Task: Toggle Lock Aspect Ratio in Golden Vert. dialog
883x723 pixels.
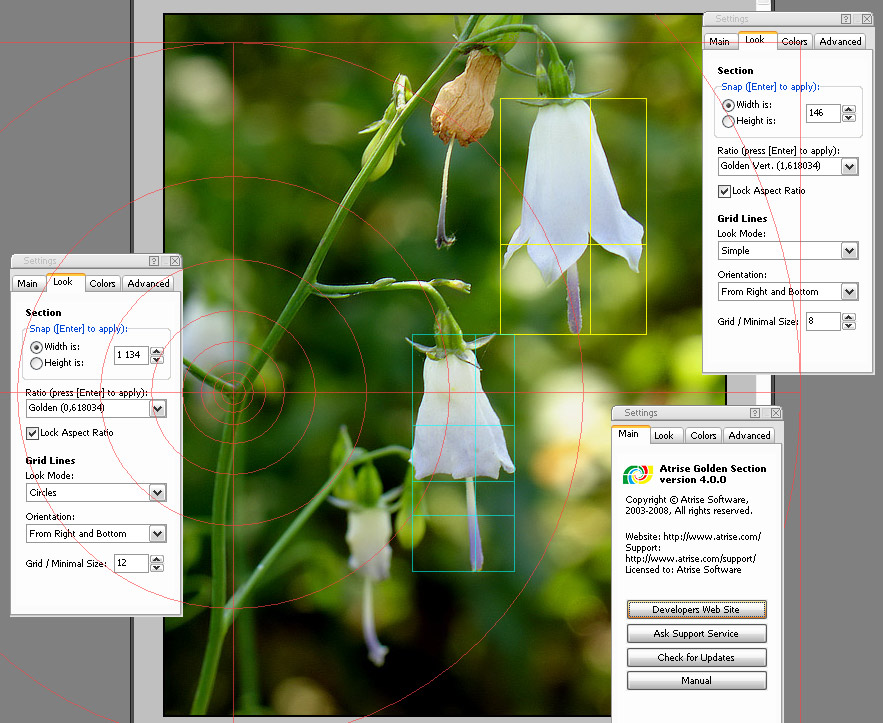Action: coord(725,191)
